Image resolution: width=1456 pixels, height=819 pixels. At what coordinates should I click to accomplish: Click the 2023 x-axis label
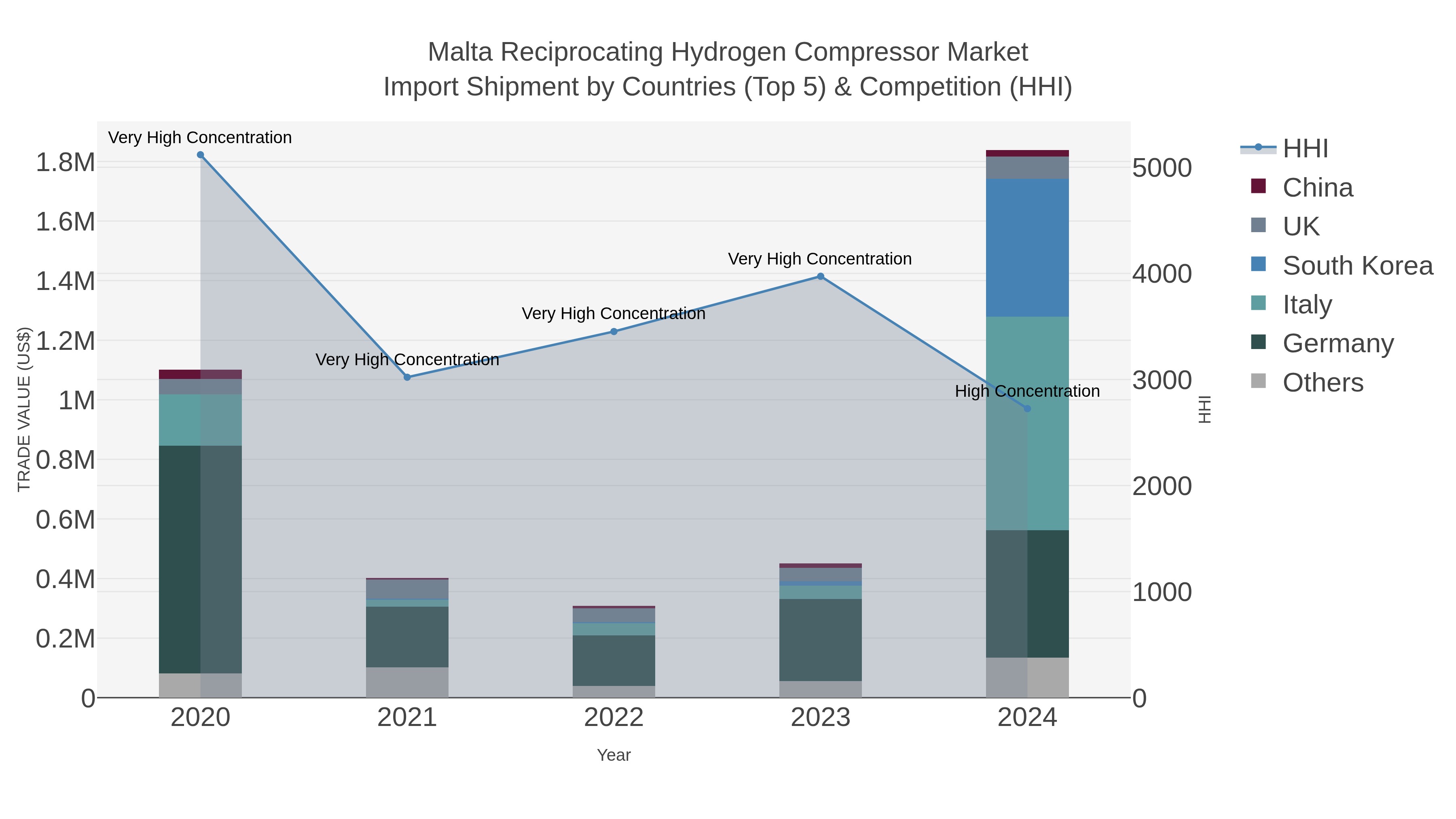(x=821, y=718)
